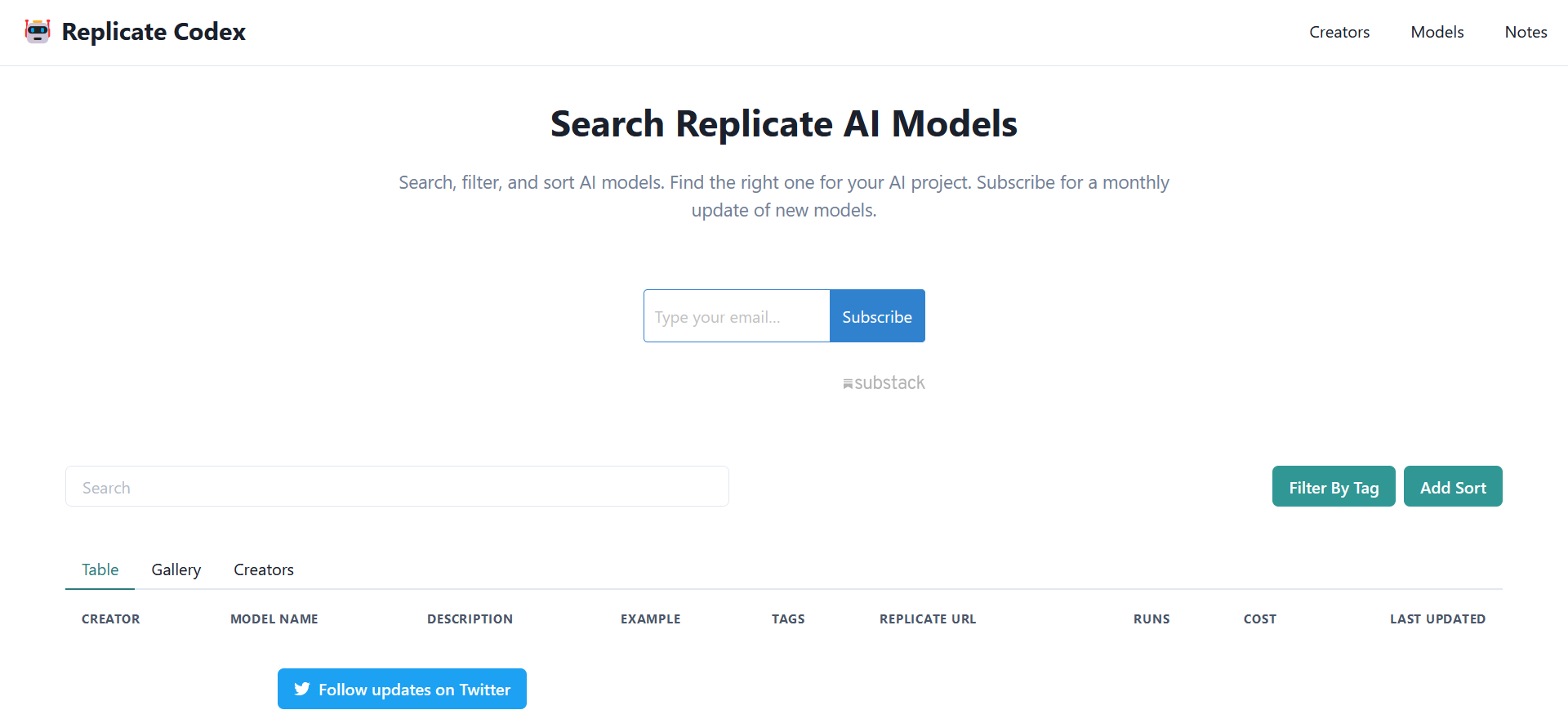Switch to the Creators tab below the search bar
The image size is (1568, 728).
pos(263,569)
